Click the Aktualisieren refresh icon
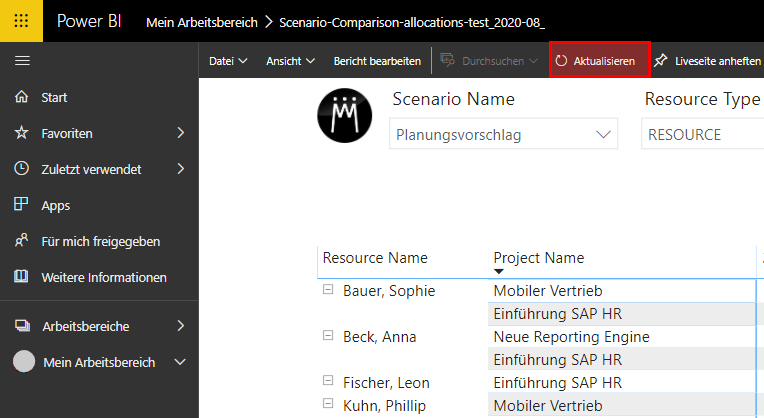 point(561,61)
